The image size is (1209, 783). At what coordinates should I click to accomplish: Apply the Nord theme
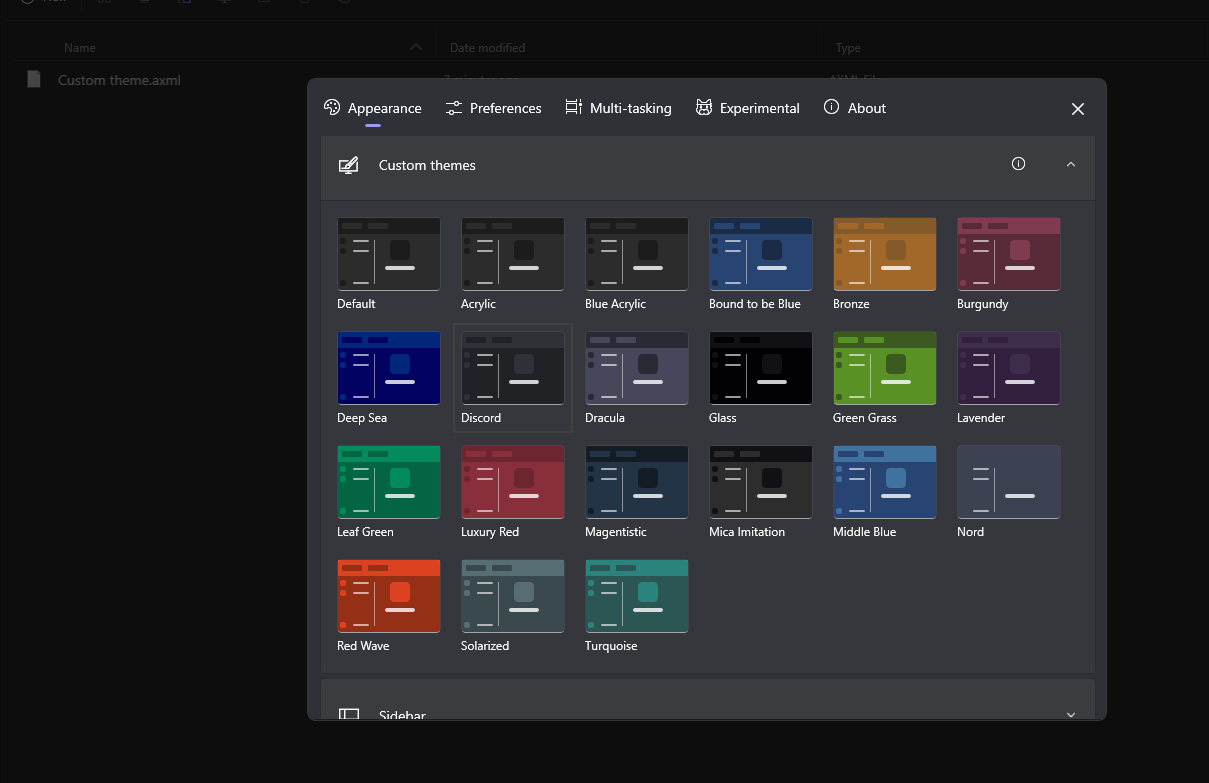(x=1008, y=482)
